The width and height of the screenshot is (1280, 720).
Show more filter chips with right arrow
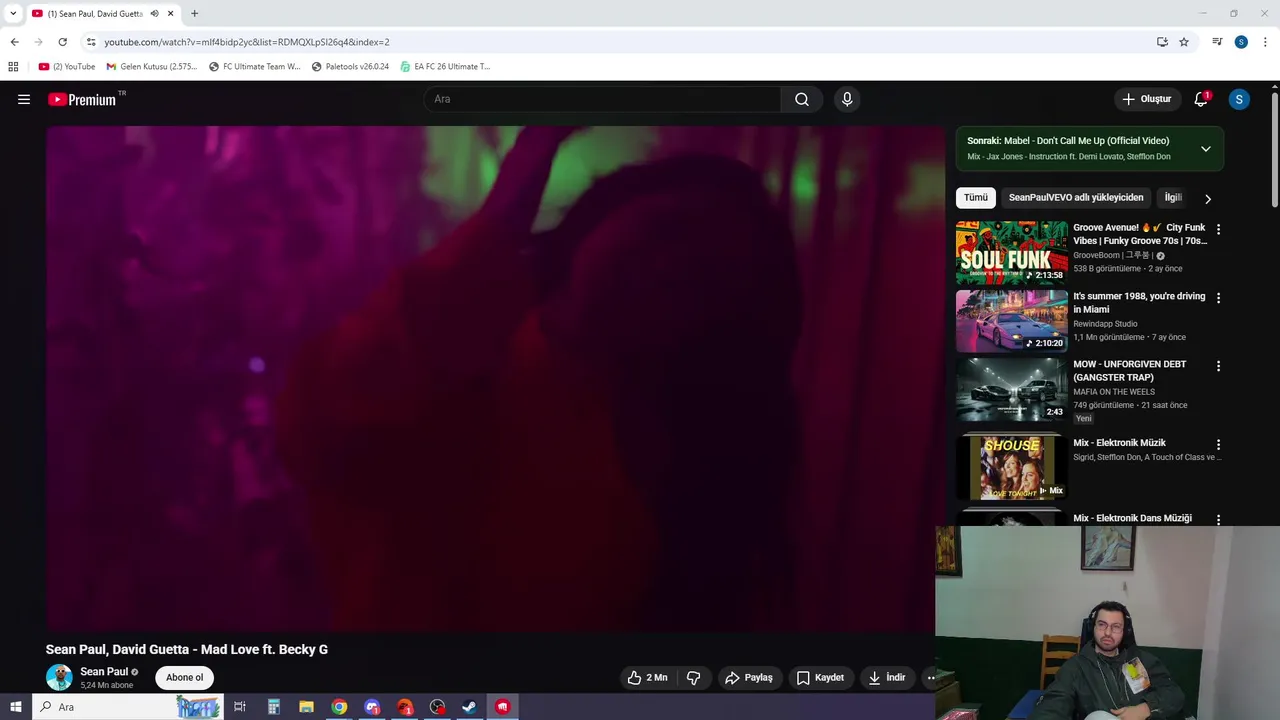click(1207, 198)
